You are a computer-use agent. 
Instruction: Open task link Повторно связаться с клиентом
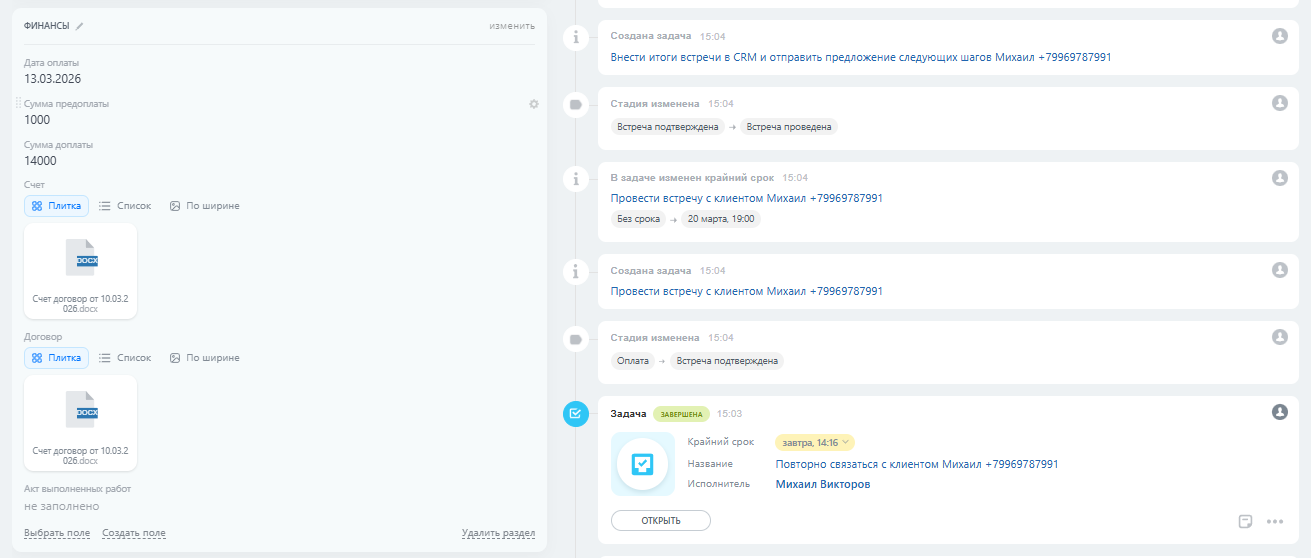(916, 464)
